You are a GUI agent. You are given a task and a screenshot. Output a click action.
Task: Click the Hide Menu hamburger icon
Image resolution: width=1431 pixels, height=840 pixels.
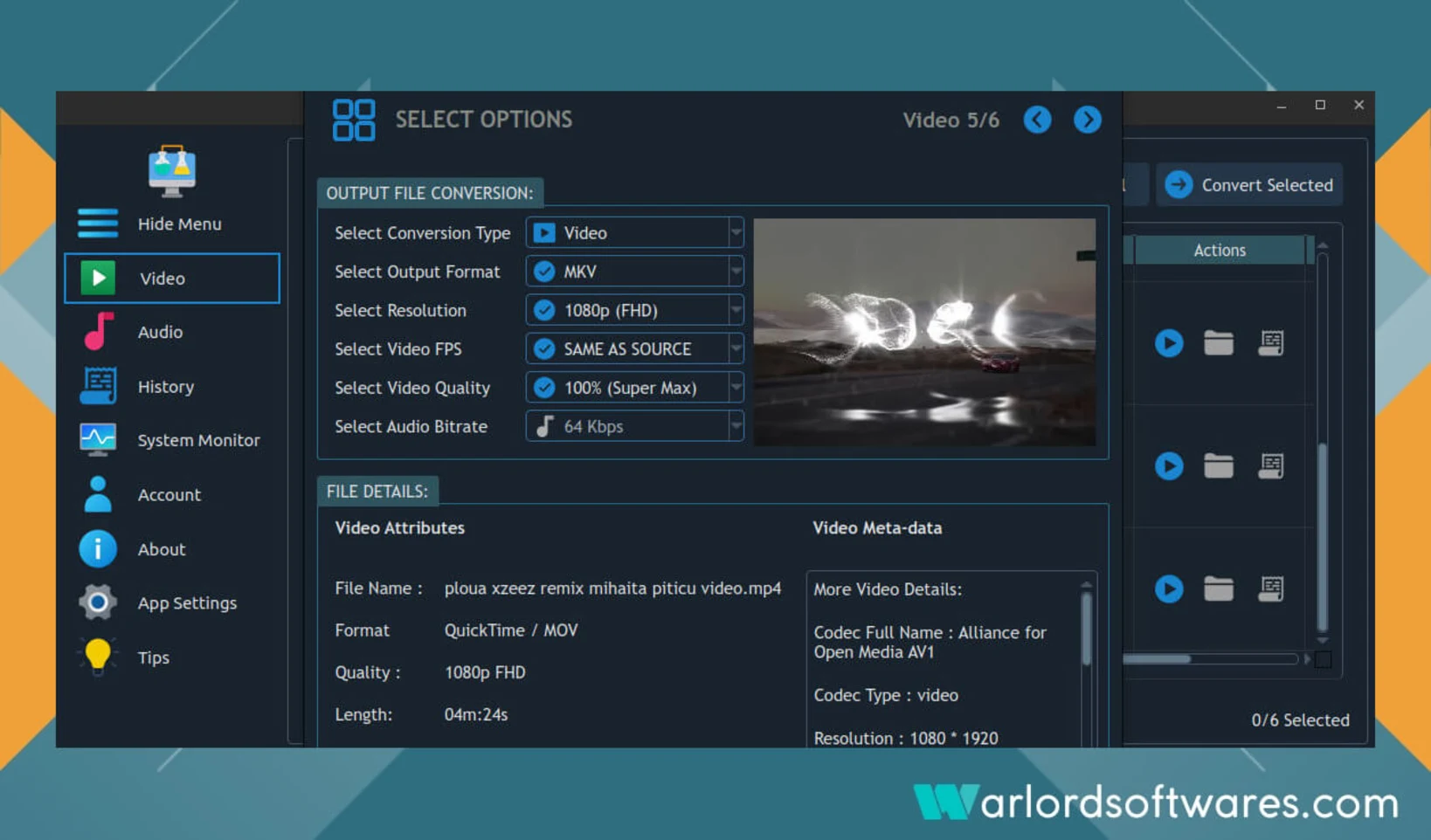point(98,224)
